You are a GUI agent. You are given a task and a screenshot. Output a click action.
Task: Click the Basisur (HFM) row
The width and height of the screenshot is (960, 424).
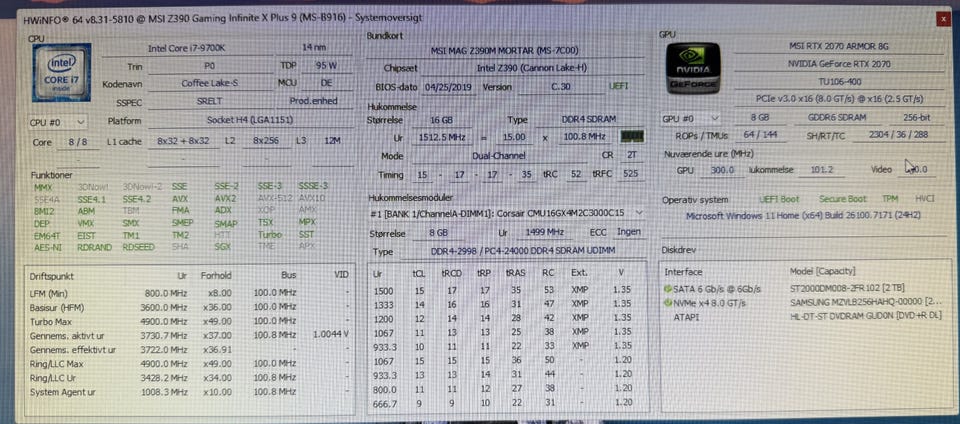pyautogui.click(x=189, y=307)
